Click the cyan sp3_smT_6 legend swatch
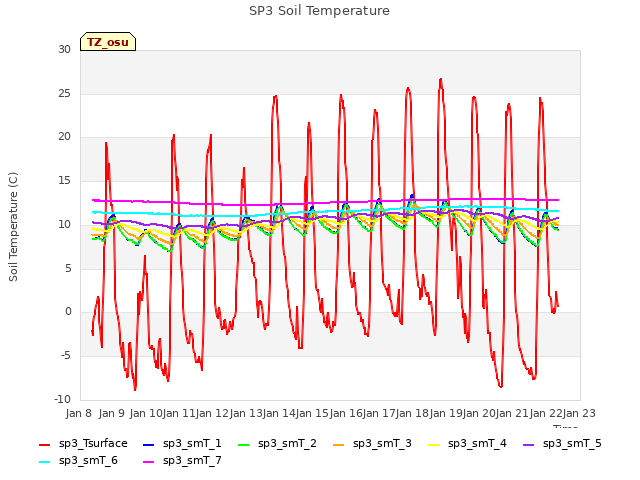Image resolution: width=640 pixels, height=480 pixels. point(44,462)
